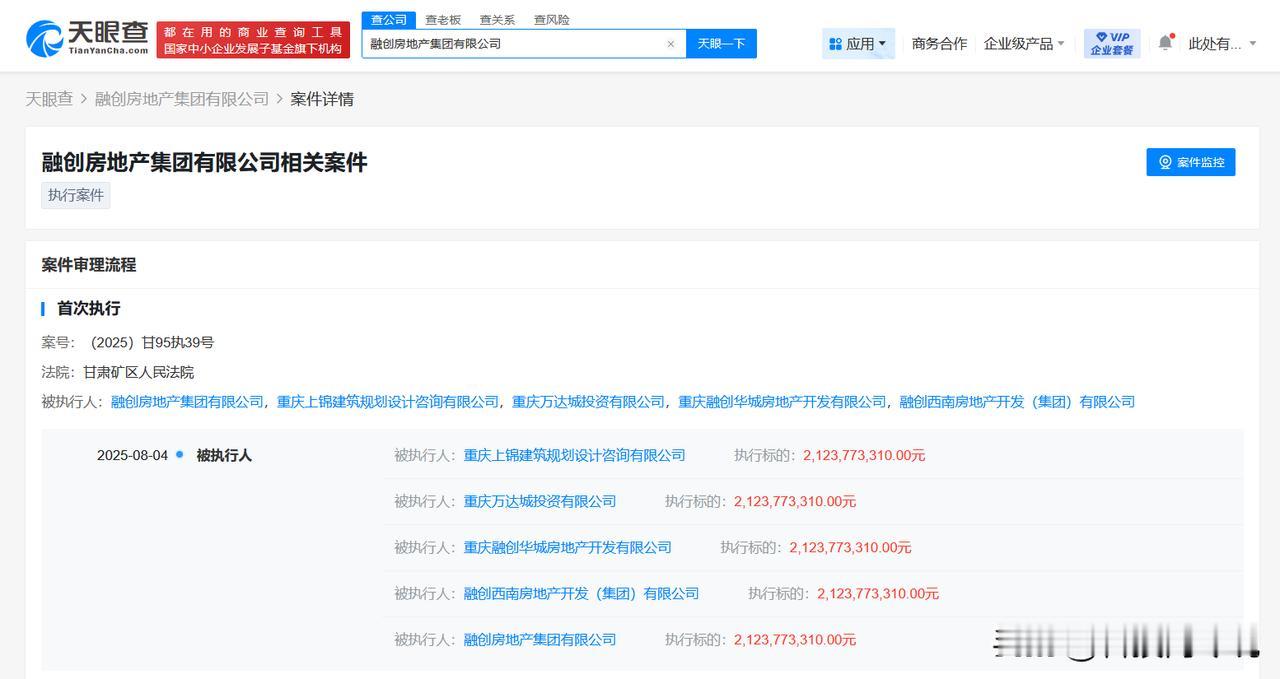Click the 2025-08-04 timeline date

pos(132,455)
